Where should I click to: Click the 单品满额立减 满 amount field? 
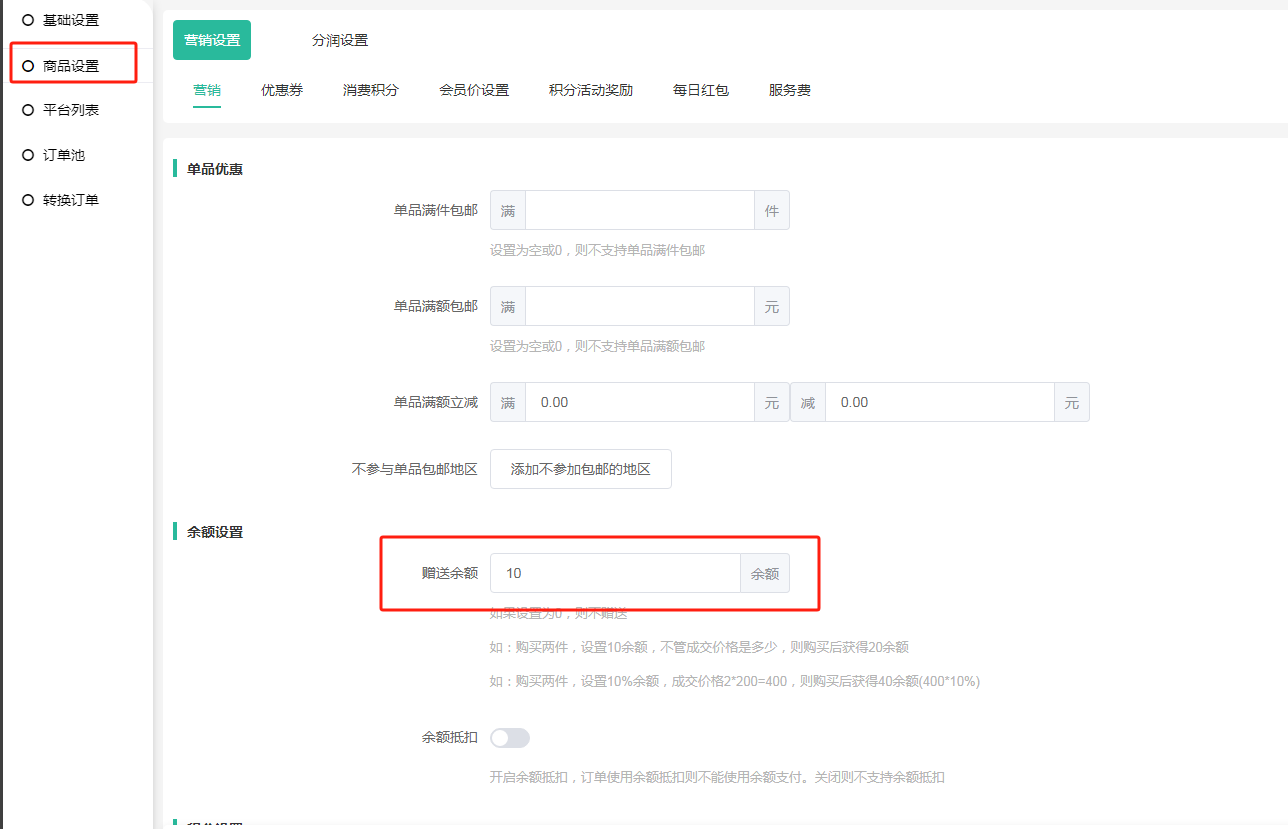tap(639, 402)
